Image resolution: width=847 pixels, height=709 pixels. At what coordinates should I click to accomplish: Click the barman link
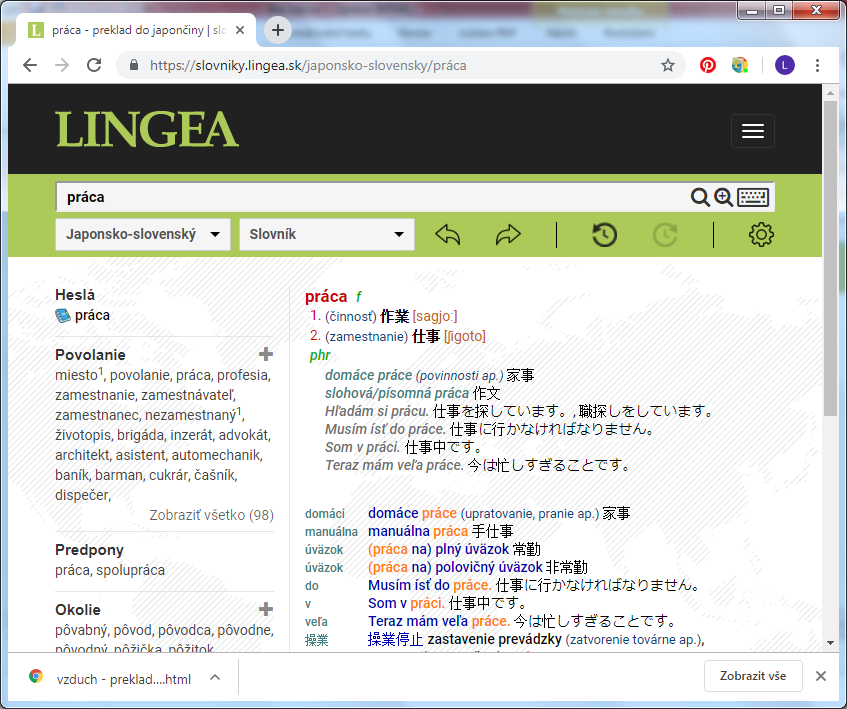118,475
